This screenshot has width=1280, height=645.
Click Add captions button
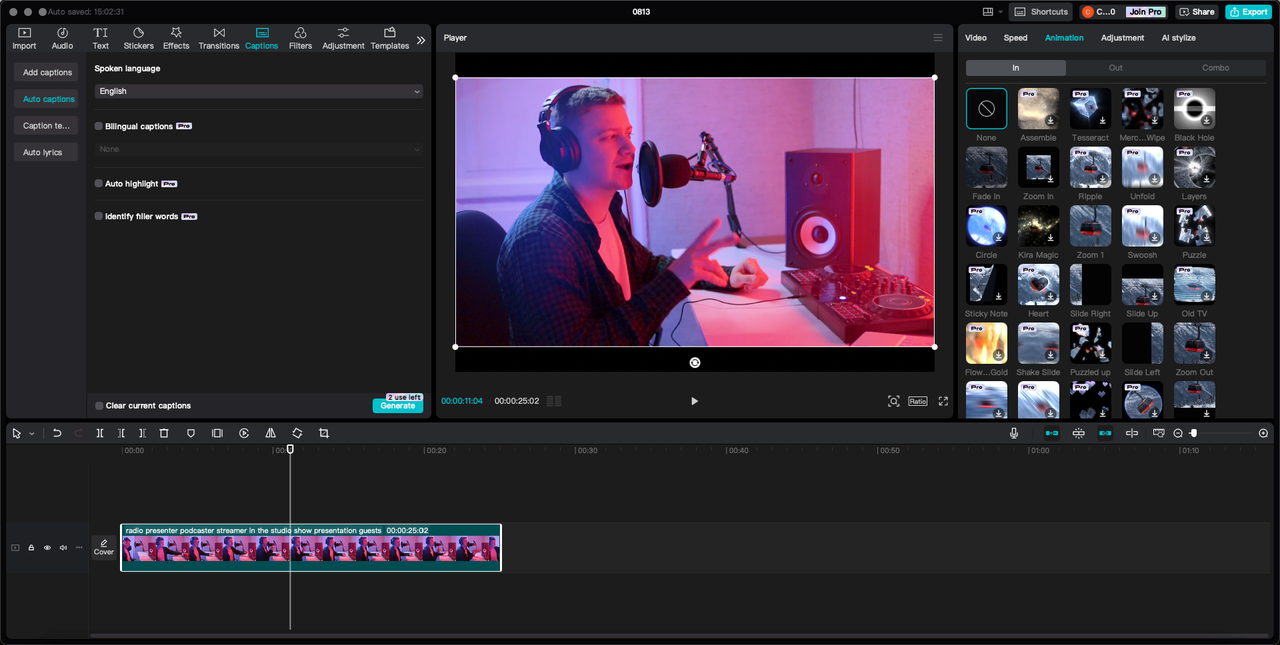47,73
